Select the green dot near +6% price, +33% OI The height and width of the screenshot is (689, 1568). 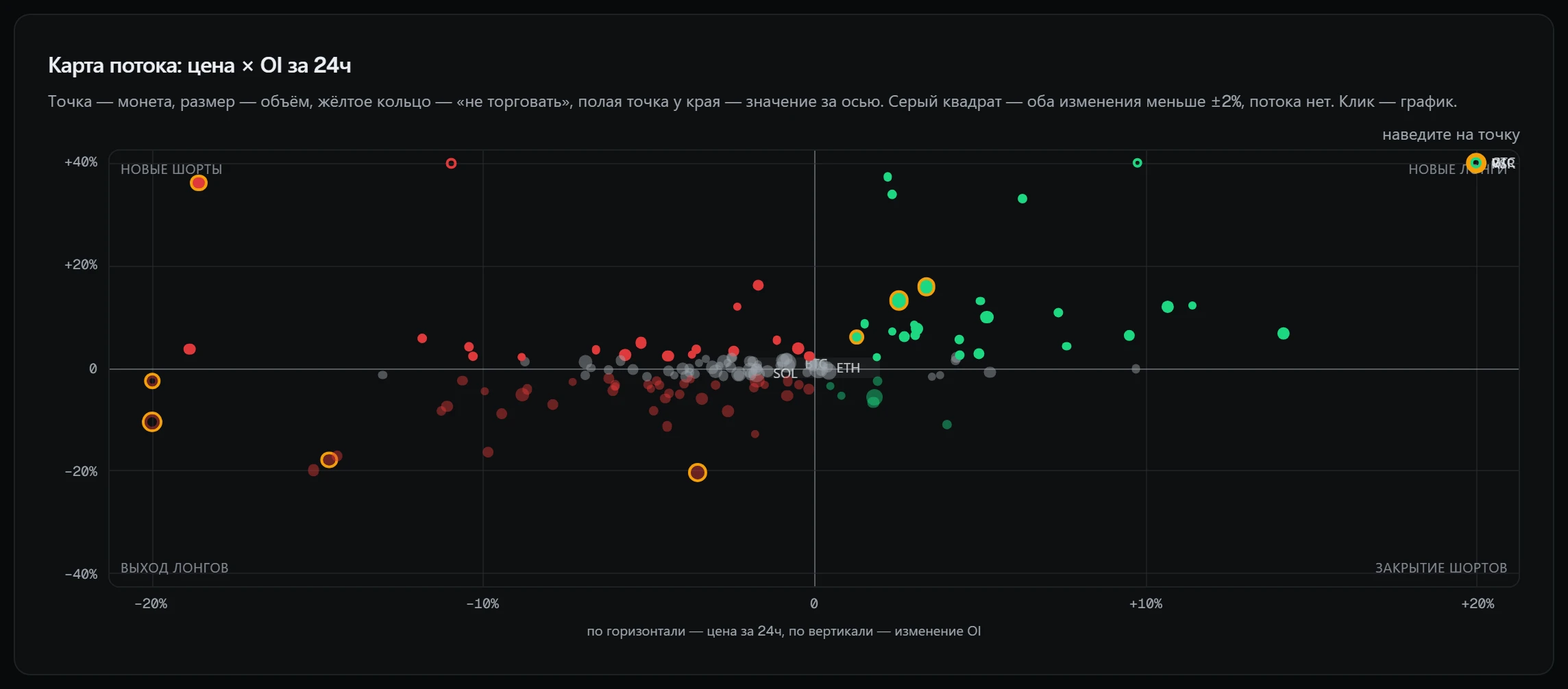tap(1022, 199)
